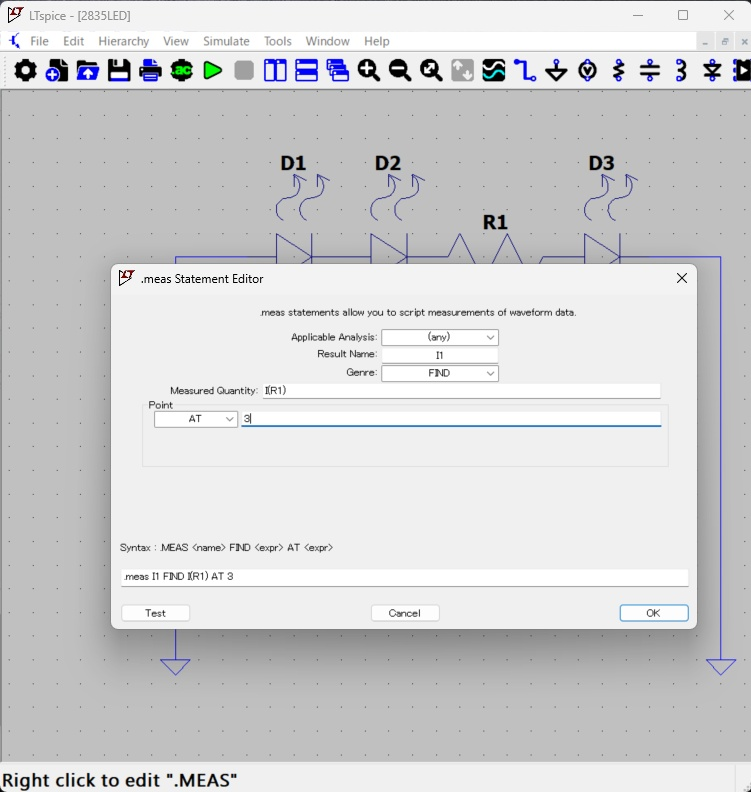The image size is (751, 792).
Task: Tile windows horizontally icon
Action: tap(307, 70)
